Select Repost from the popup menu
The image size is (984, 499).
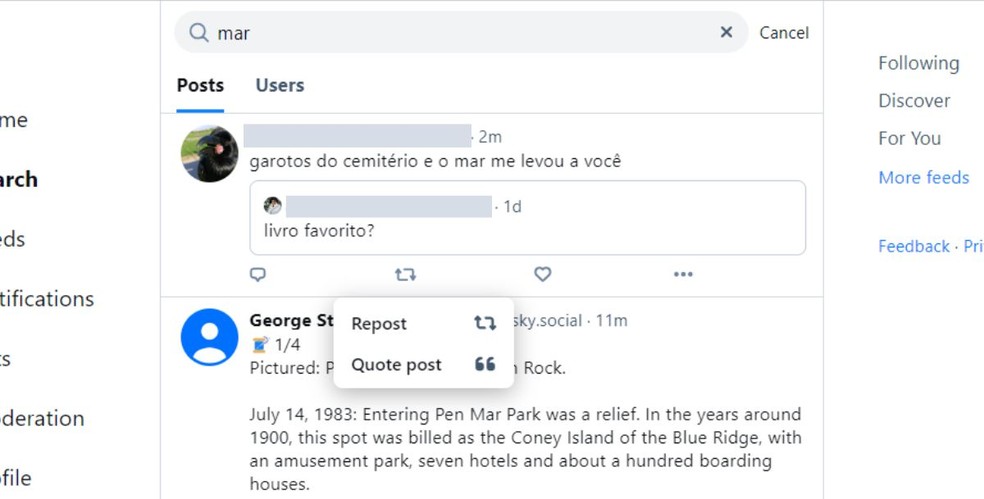pos(379,324)
